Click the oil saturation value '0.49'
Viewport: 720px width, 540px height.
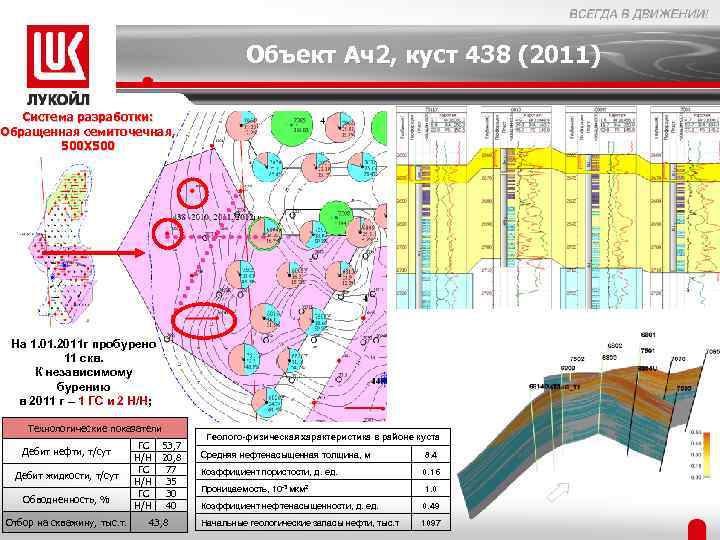(x=431, y=506)
